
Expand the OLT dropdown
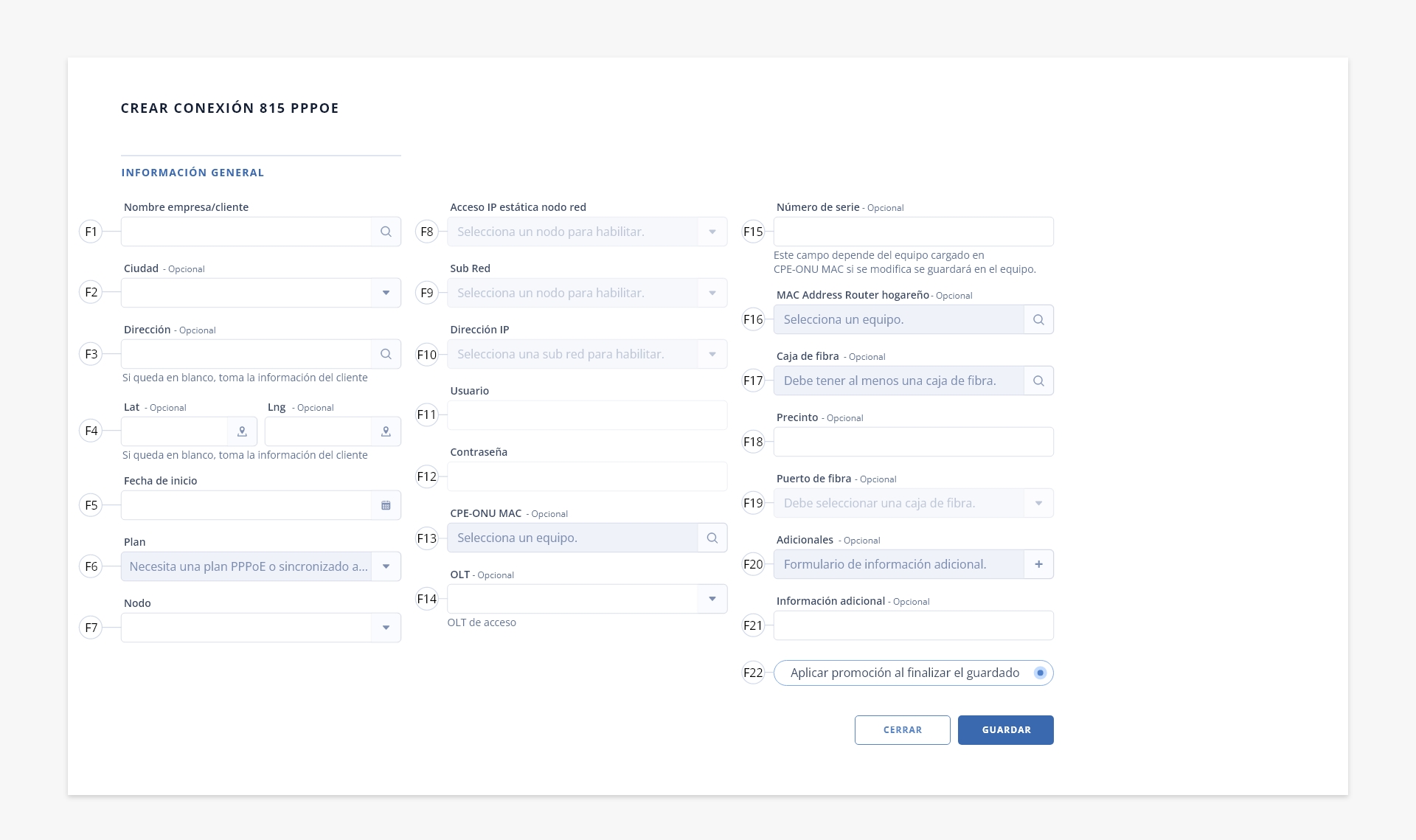[x=712, y=599]
